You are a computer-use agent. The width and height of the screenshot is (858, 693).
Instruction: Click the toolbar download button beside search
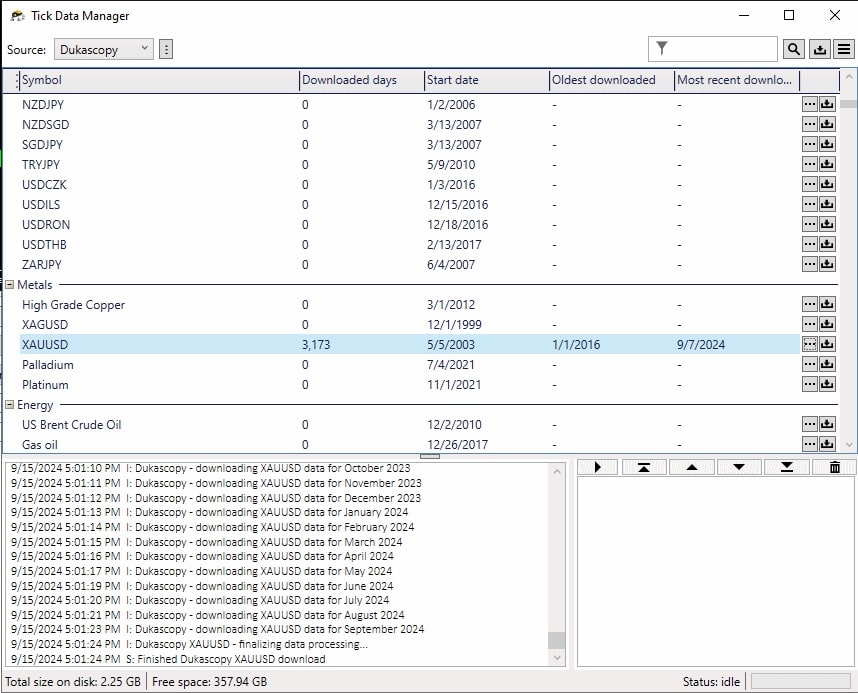[x=820, y=49]
